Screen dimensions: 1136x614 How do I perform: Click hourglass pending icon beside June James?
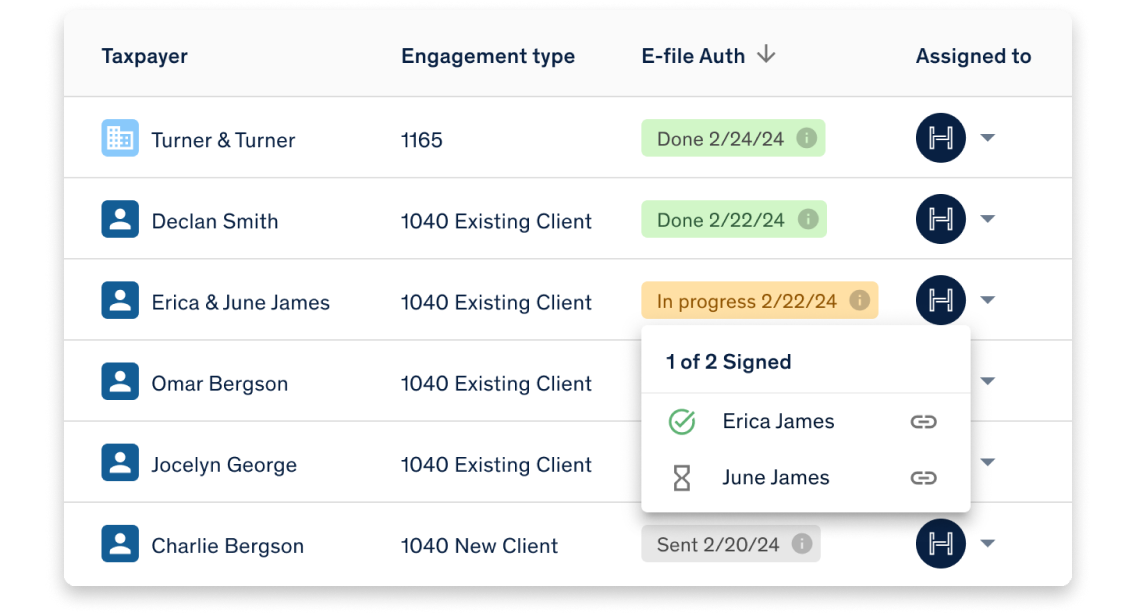click(682, 478)
